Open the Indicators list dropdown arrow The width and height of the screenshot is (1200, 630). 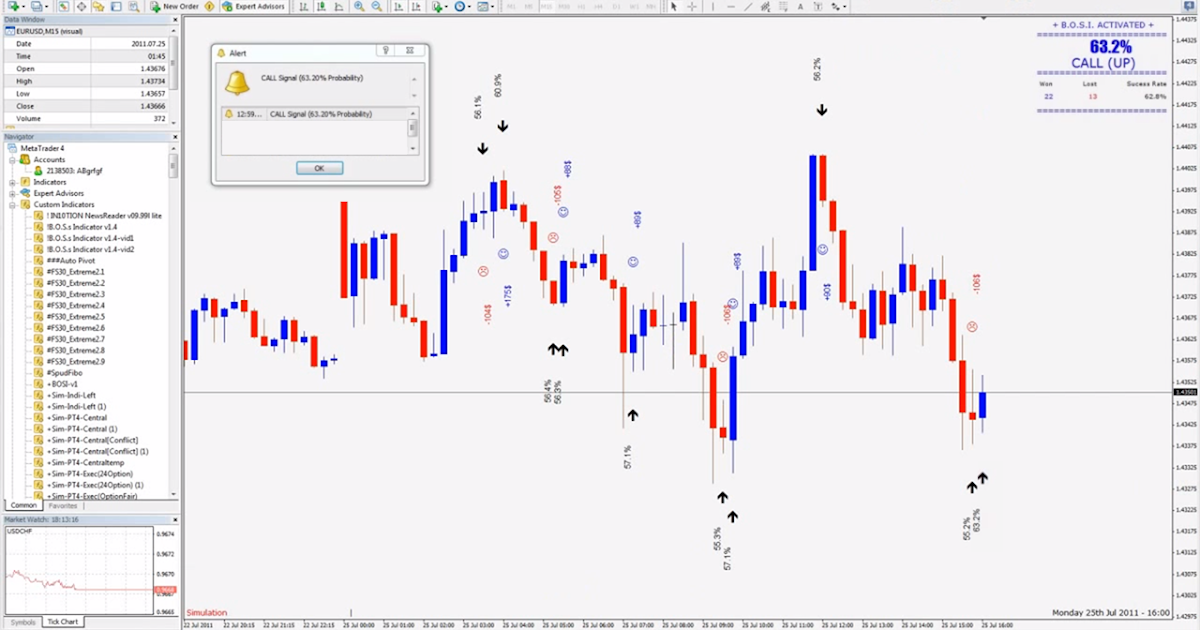click(448, 6)
